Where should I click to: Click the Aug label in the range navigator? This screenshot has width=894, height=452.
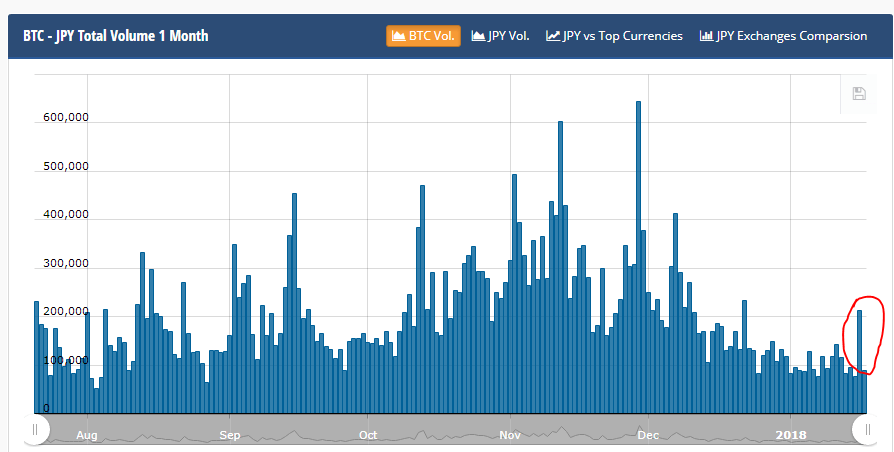[87, 435]
